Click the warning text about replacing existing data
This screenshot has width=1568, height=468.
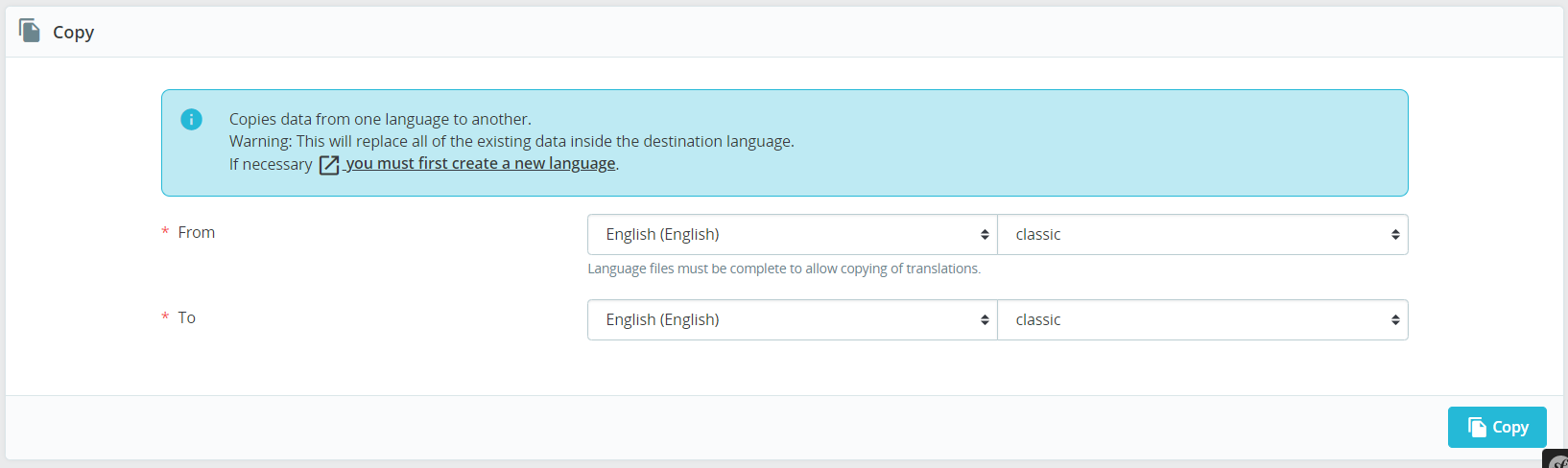511,141
